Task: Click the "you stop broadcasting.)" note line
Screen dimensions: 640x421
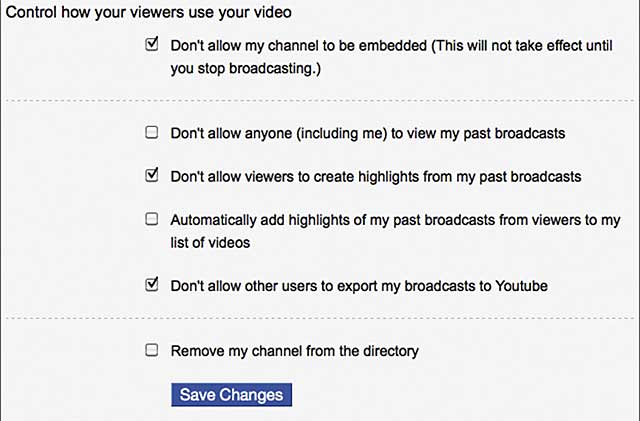Action: click(245, 69)
